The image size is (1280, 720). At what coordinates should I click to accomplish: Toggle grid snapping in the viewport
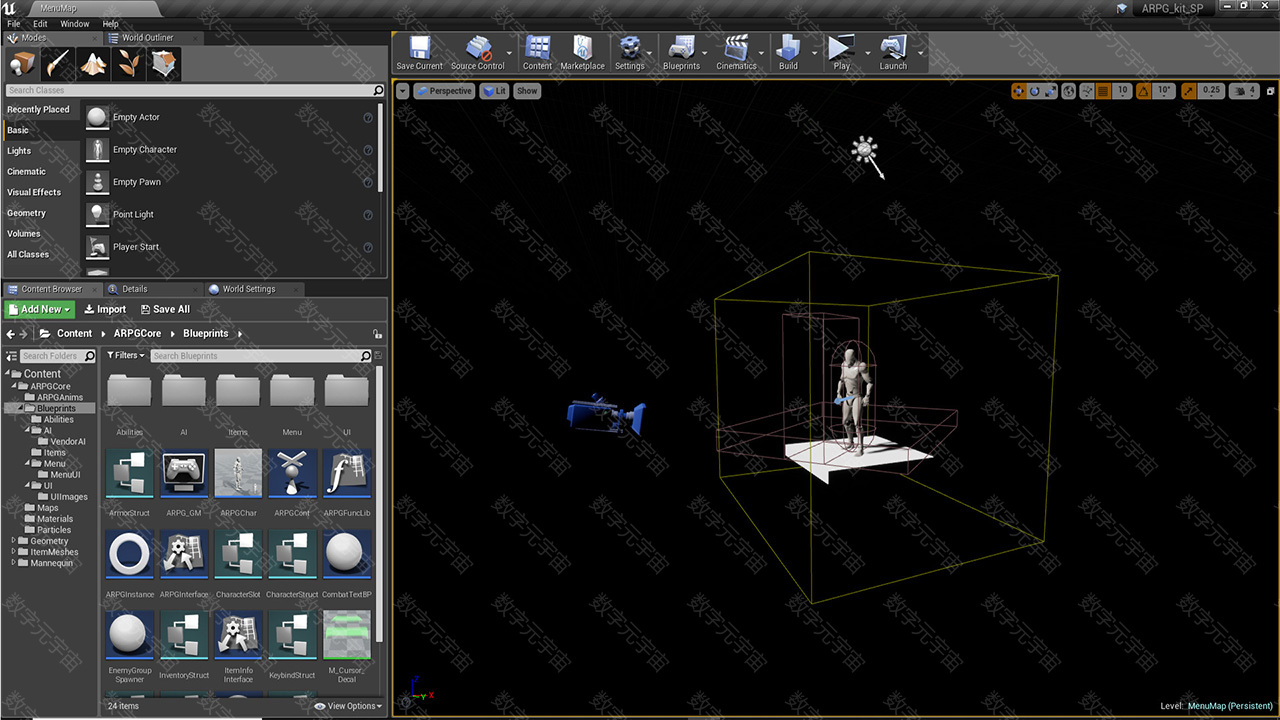pos(1103,91)
